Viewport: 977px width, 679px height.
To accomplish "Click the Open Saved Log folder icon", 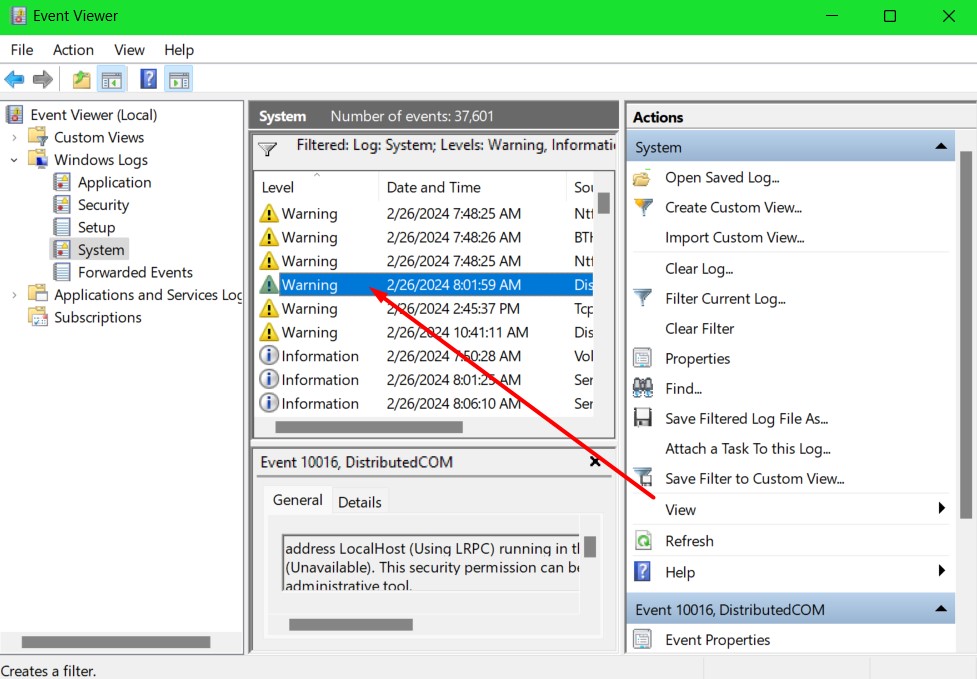I will click(x=642, y=178).
